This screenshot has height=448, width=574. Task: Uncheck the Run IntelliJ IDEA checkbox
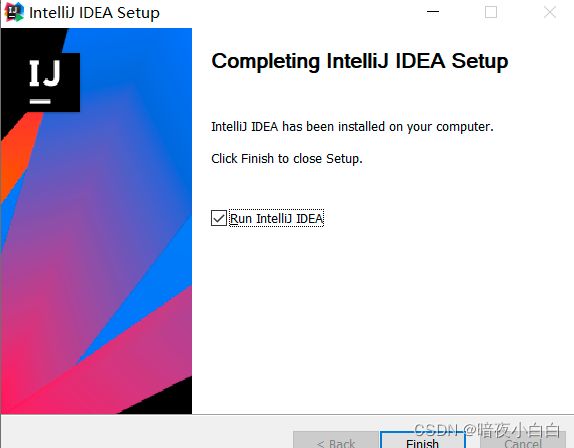tap(219, 218)
